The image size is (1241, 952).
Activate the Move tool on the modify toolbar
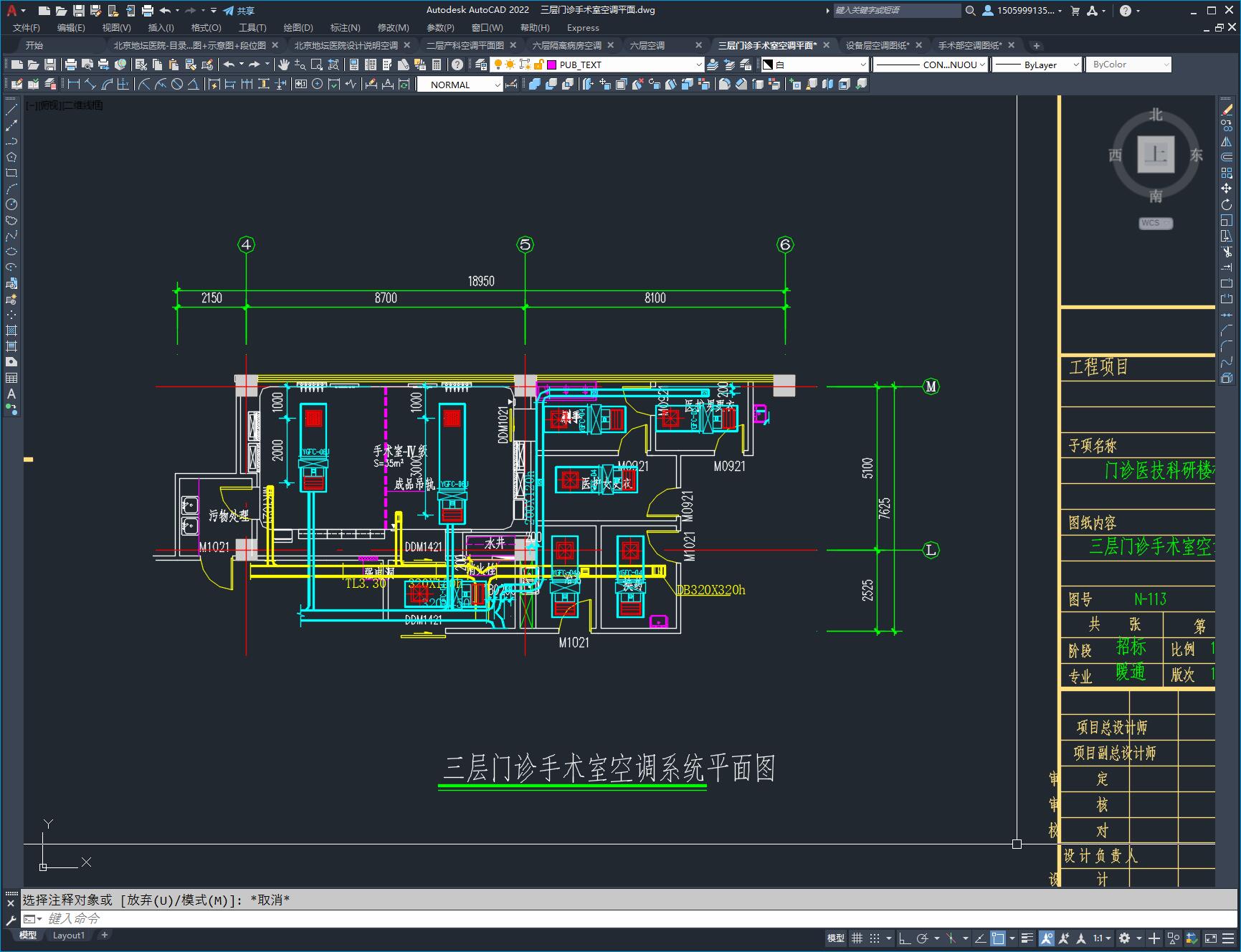(1227, 189)
